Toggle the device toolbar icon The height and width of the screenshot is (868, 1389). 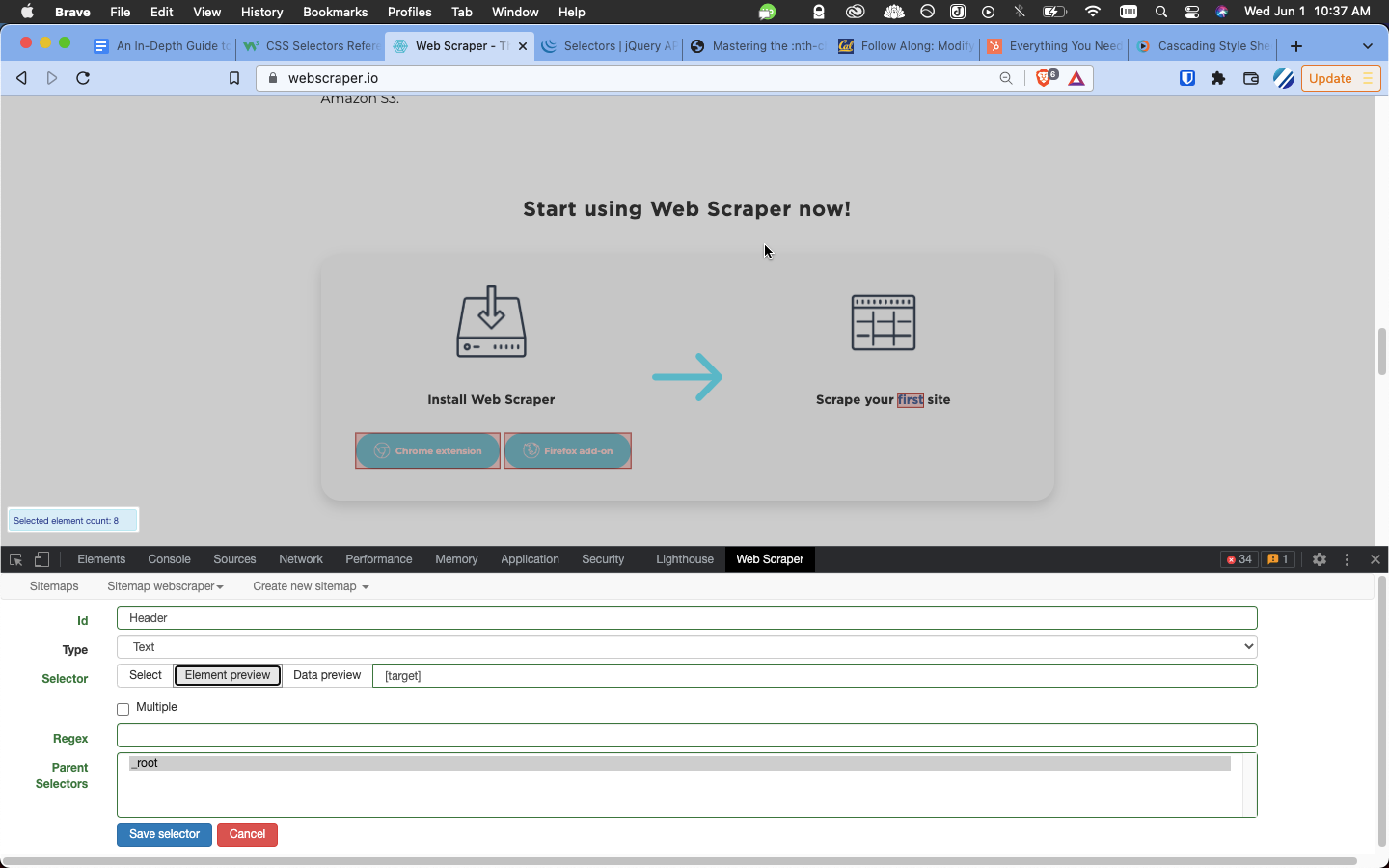pos(41,559)
